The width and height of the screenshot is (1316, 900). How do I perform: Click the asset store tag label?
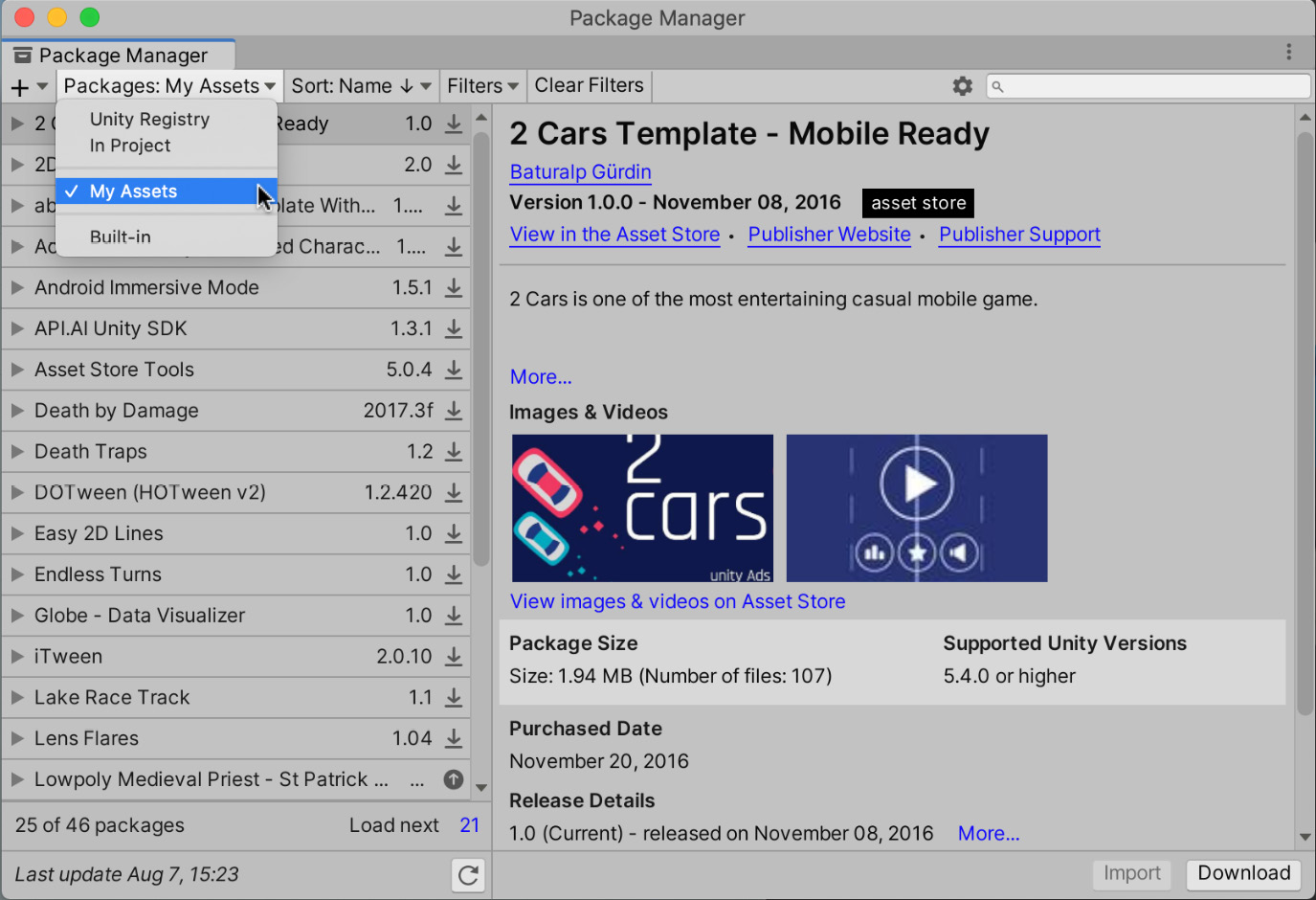[918, 203]
